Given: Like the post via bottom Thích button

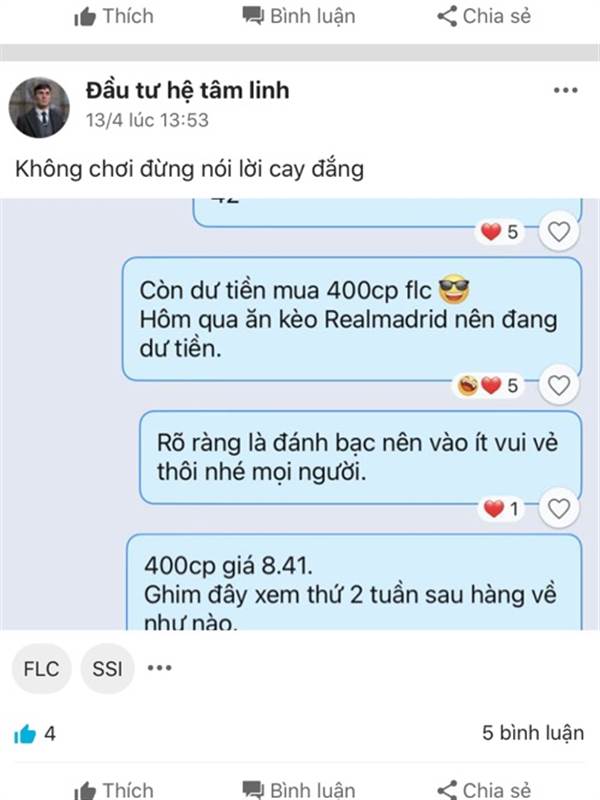Looking at the screenshot, I should 114,789.
